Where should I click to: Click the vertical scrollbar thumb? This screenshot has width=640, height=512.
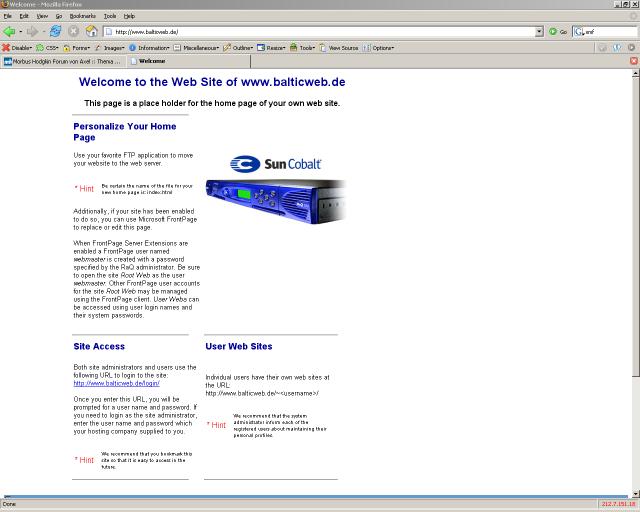point(636,227)
